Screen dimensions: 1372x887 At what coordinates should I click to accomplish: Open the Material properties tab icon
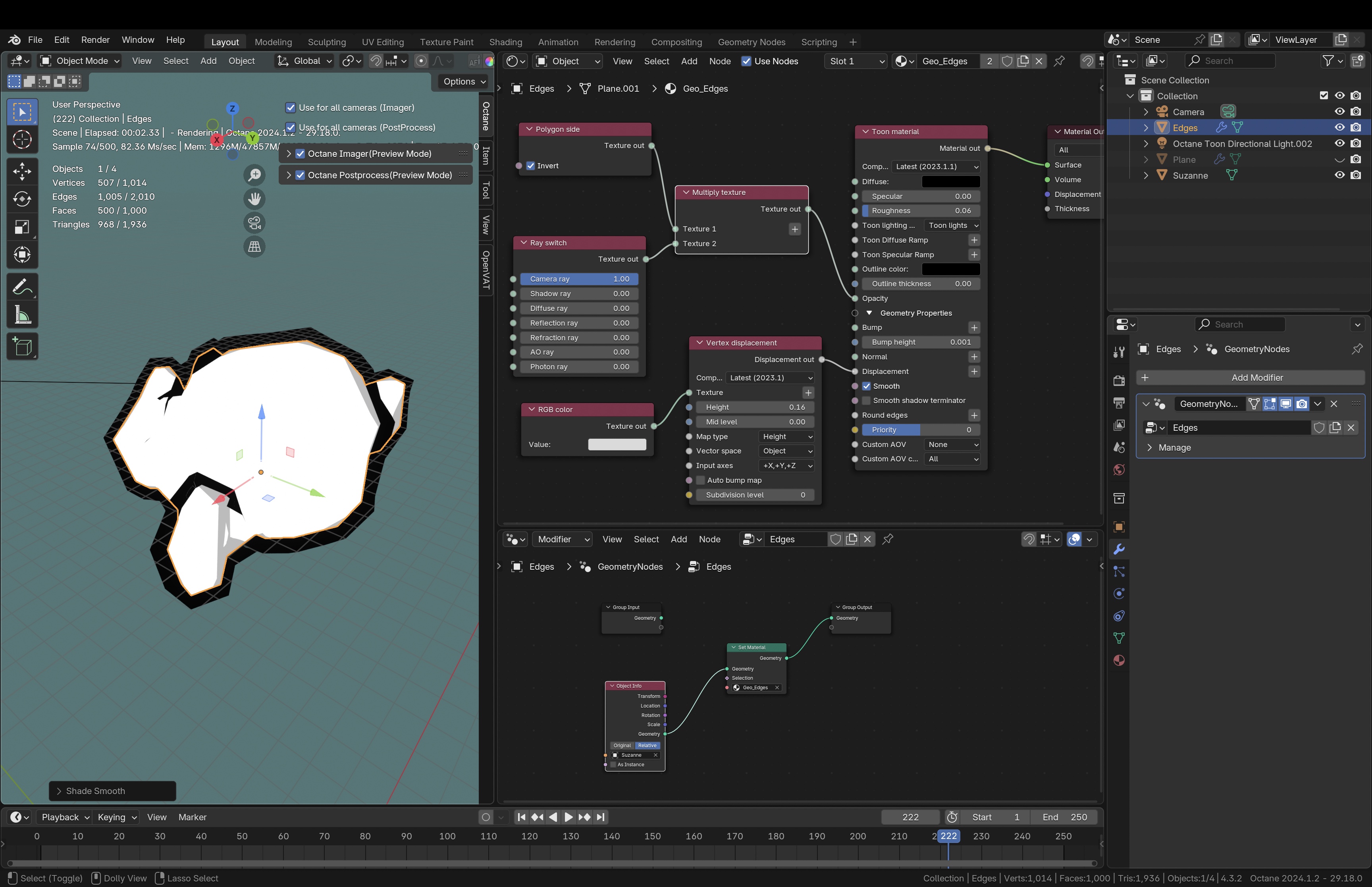(1119, 660)
